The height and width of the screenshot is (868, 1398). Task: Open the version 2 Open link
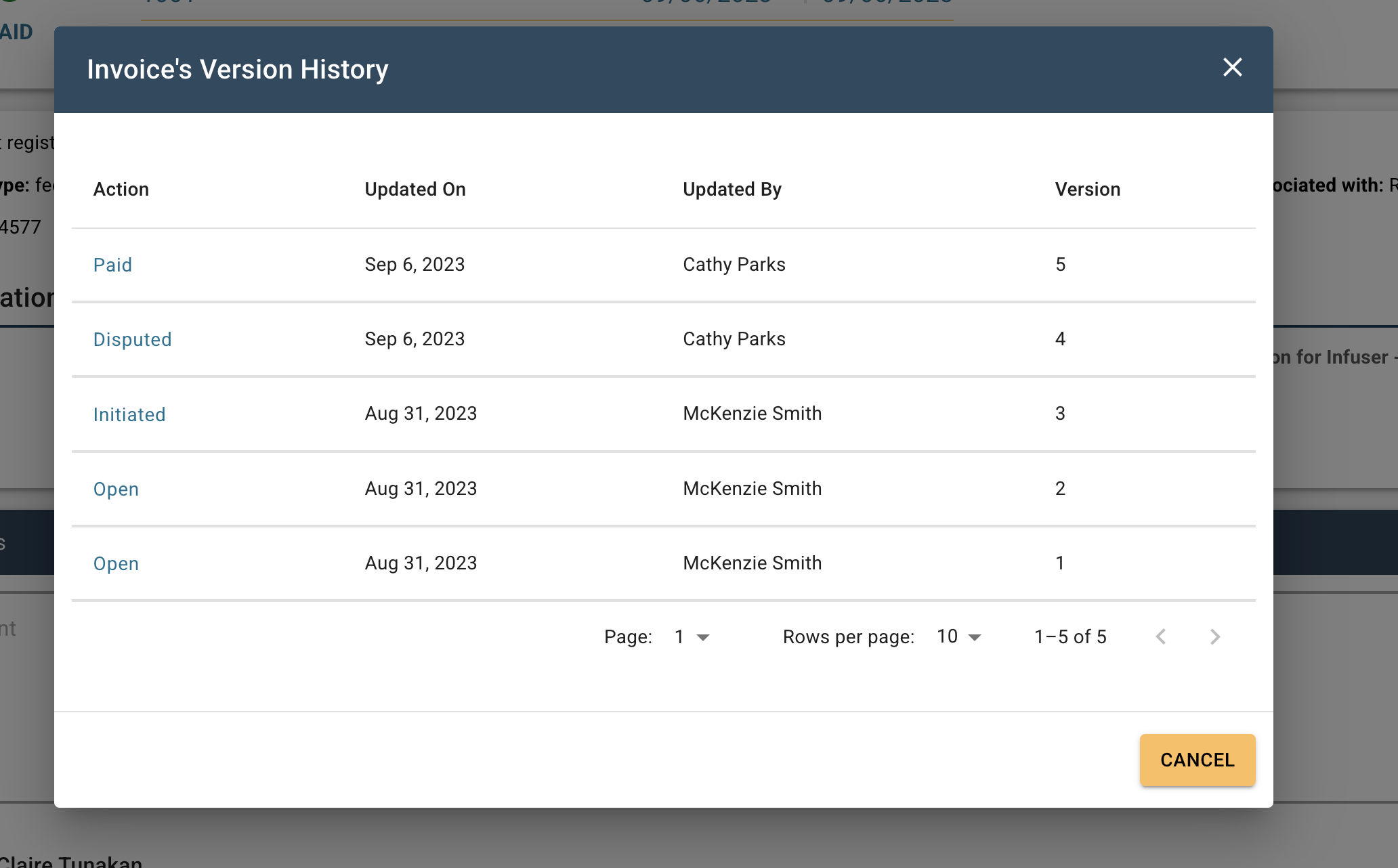pyautogui.click(x=116, y=489)
